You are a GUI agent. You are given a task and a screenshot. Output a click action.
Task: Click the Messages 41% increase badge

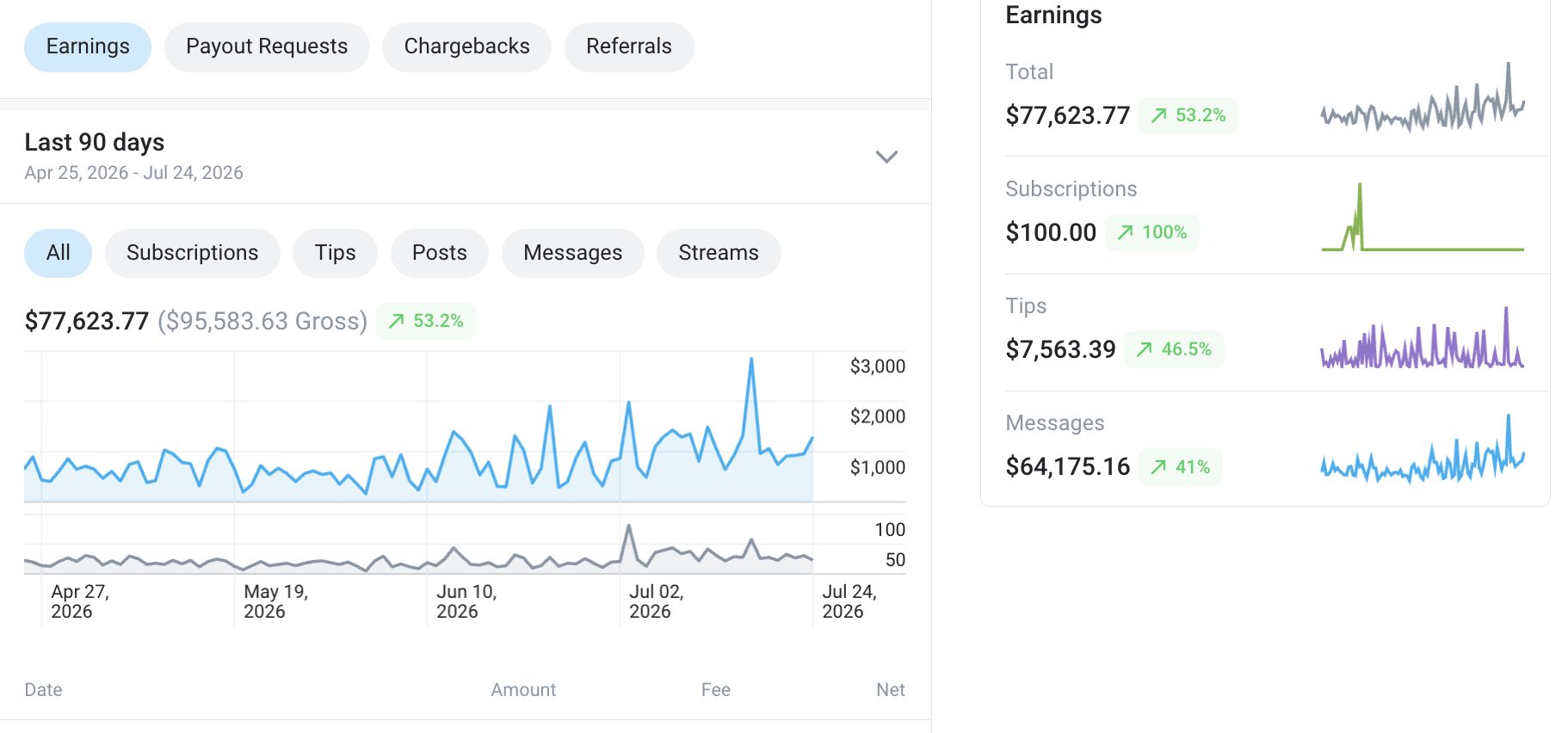(1181, 467)
